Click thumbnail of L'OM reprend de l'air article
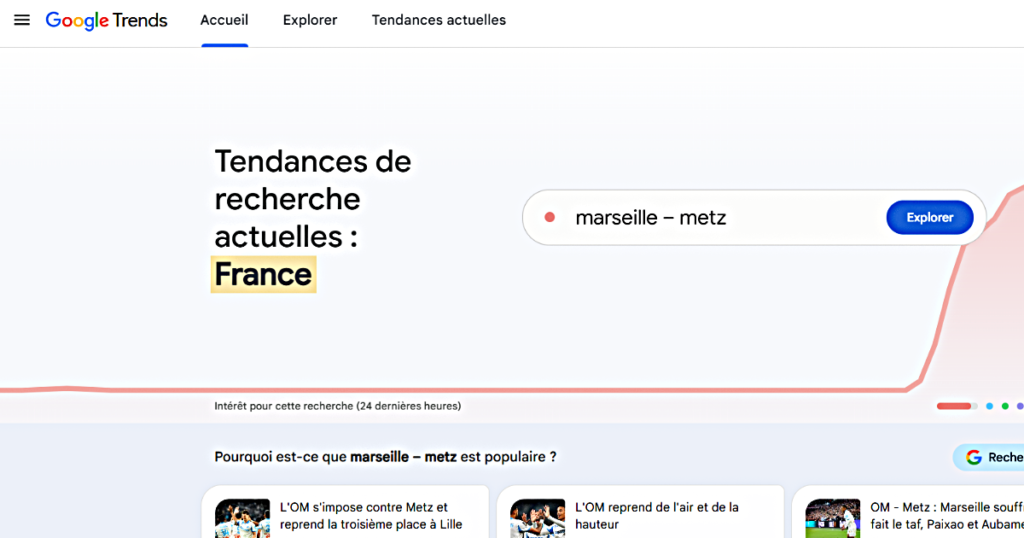Viewport: 1024px width, 538px height. [537, 518]
